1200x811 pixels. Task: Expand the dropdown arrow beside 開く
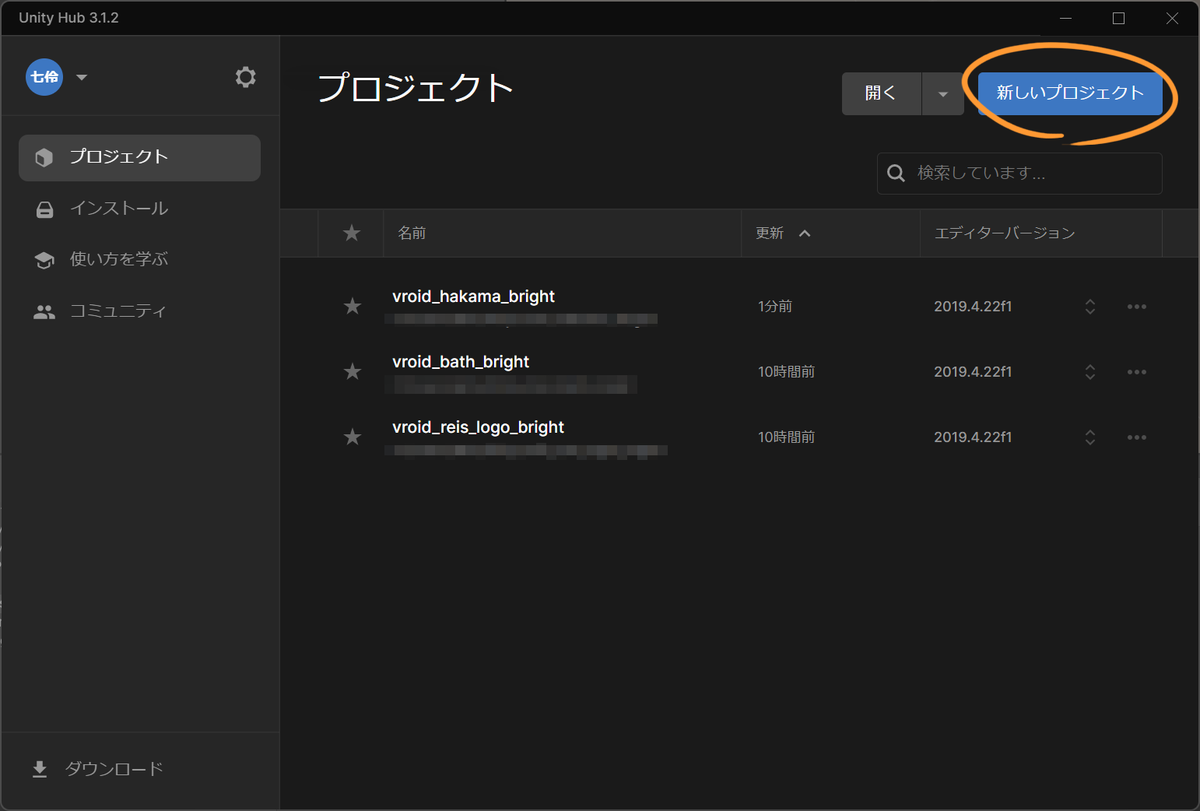(943, 93)
